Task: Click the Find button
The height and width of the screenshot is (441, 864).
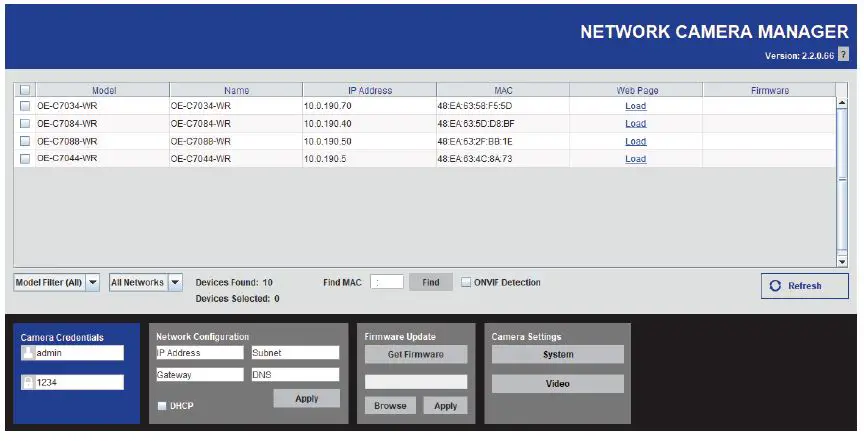Action: [x=431, y=282]
